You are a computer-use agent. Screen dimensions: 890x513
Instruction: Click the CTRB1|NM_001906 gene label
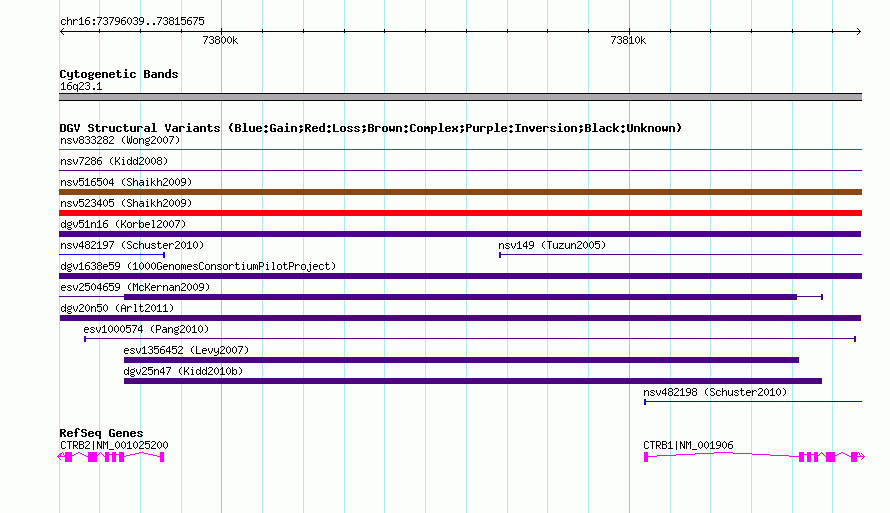[x=688, y=445]
